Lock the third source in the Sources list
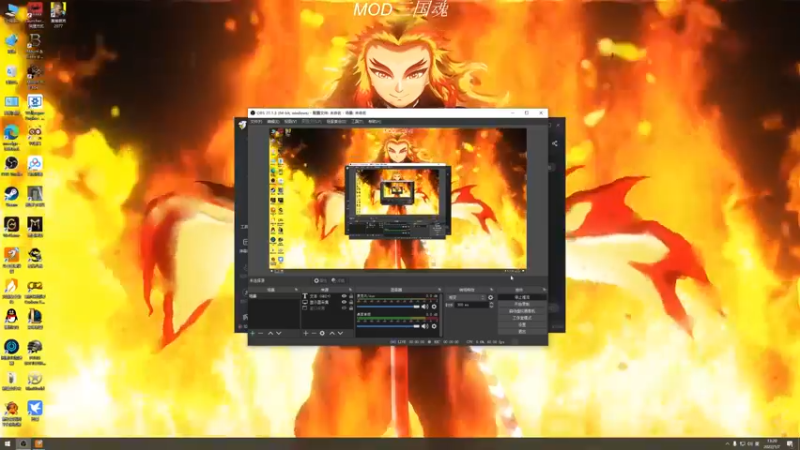The height and width of the screenshot is (450, 800). point(351,308)
